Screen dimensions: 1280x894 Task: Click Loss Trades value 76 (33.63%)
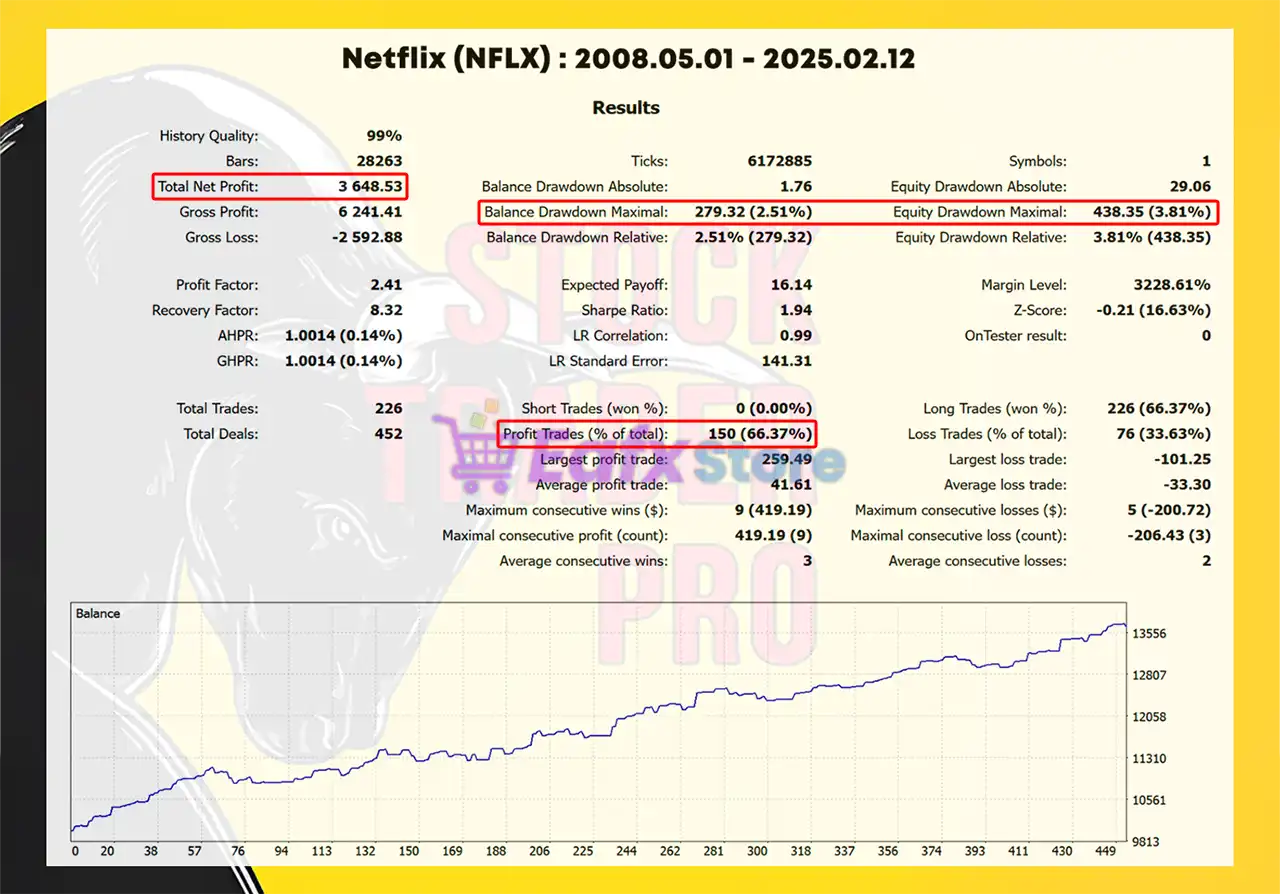(1163, 434)
